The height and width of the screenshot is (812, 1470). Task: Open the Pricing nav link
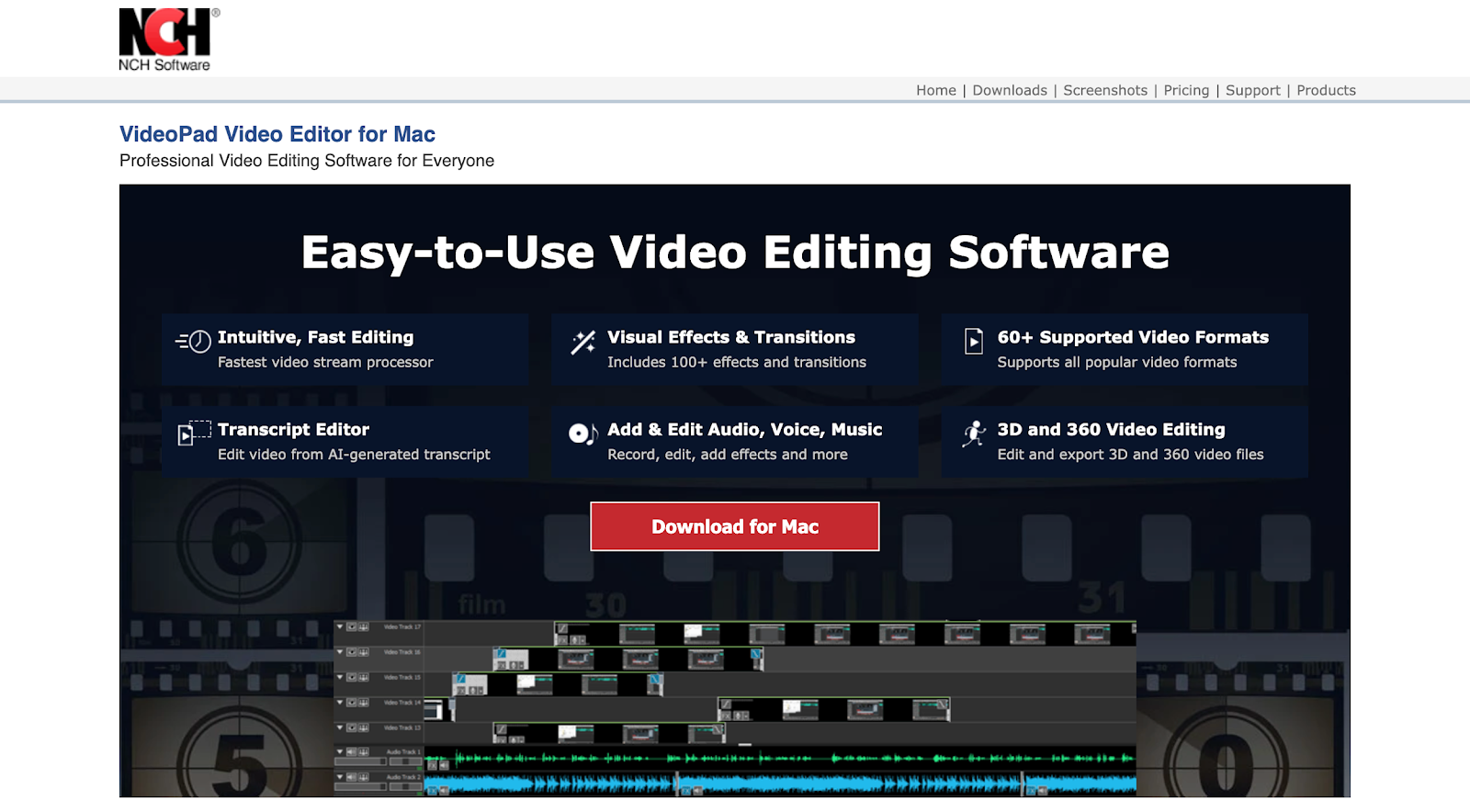[x=1186, y=90]
